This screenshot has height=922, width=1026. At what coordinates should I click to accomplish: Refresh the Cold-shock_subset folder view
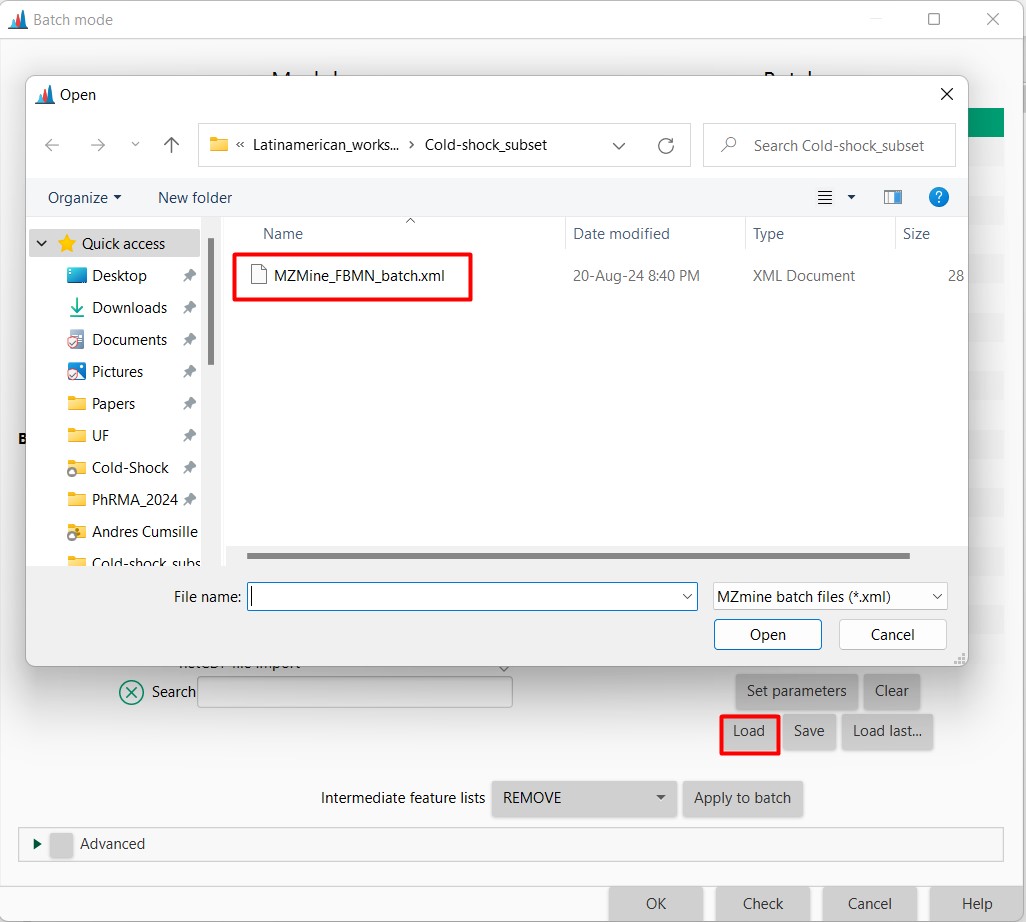pos(666,145)
